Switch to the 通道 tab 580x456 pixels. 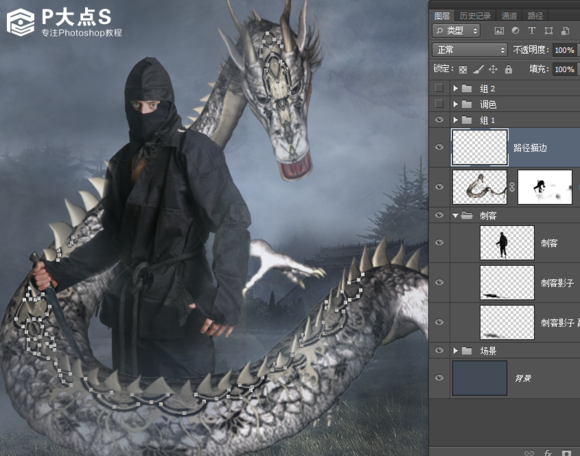[509, 16]
